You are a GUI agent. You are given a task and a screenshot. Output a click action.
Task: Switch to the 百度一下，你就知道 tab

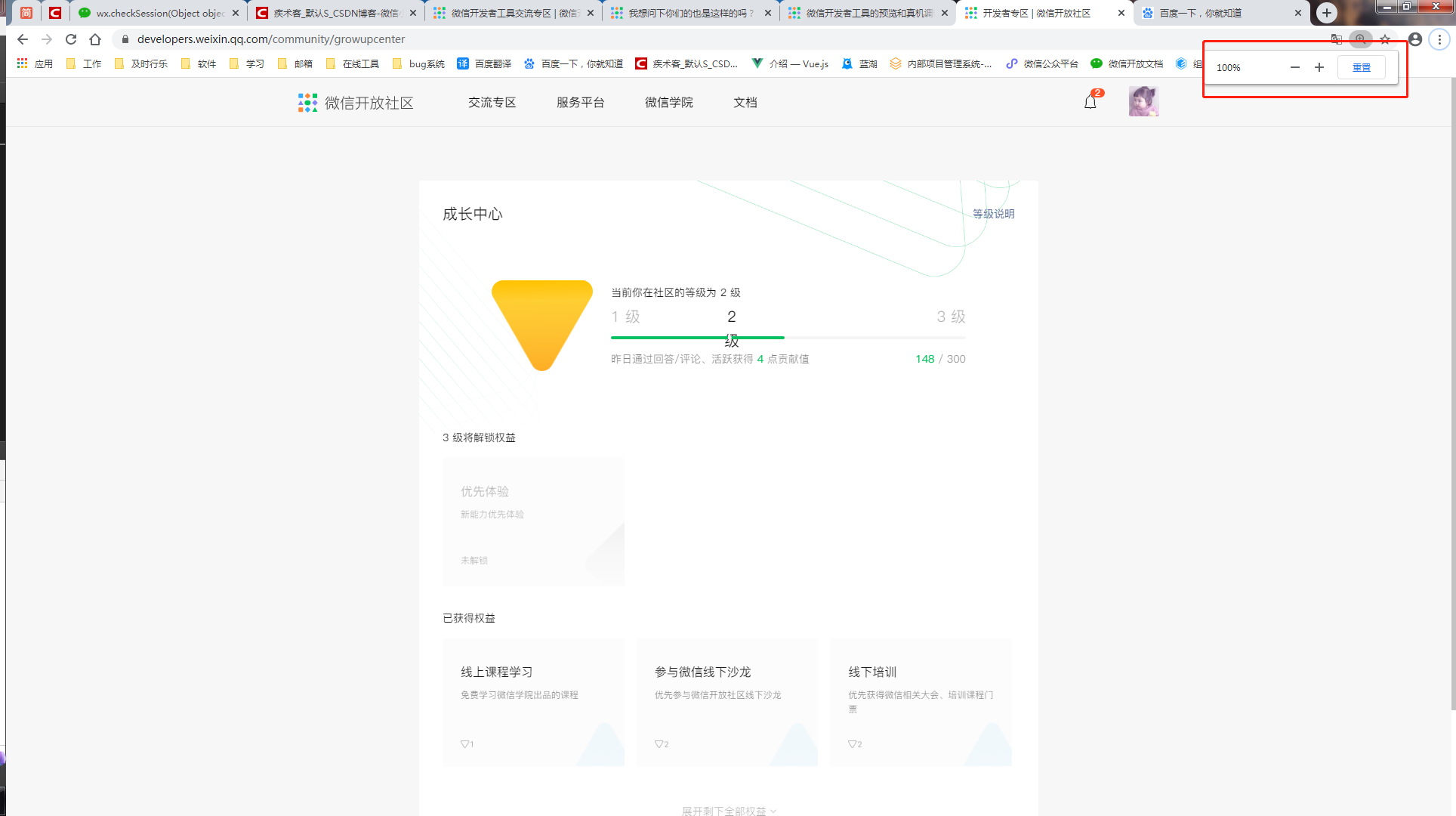coord(1201,13)
